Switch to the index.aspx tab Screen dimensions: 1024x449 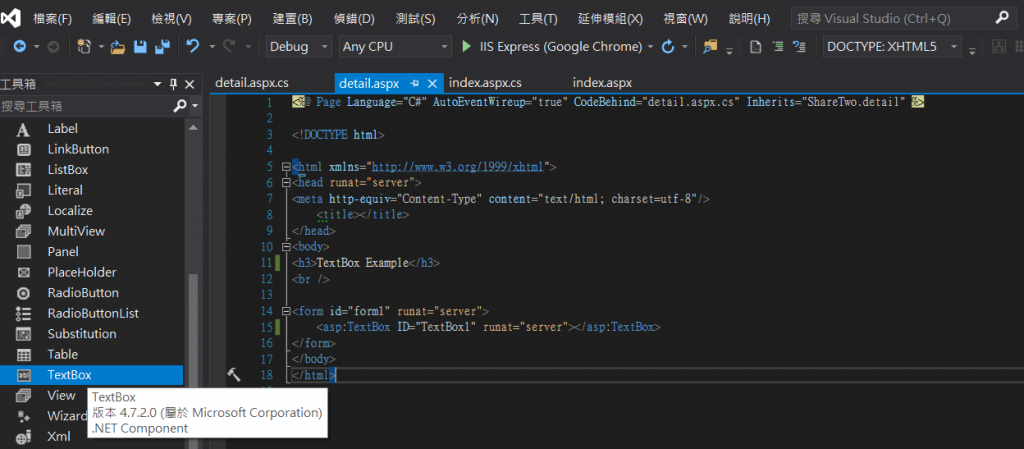602,83
